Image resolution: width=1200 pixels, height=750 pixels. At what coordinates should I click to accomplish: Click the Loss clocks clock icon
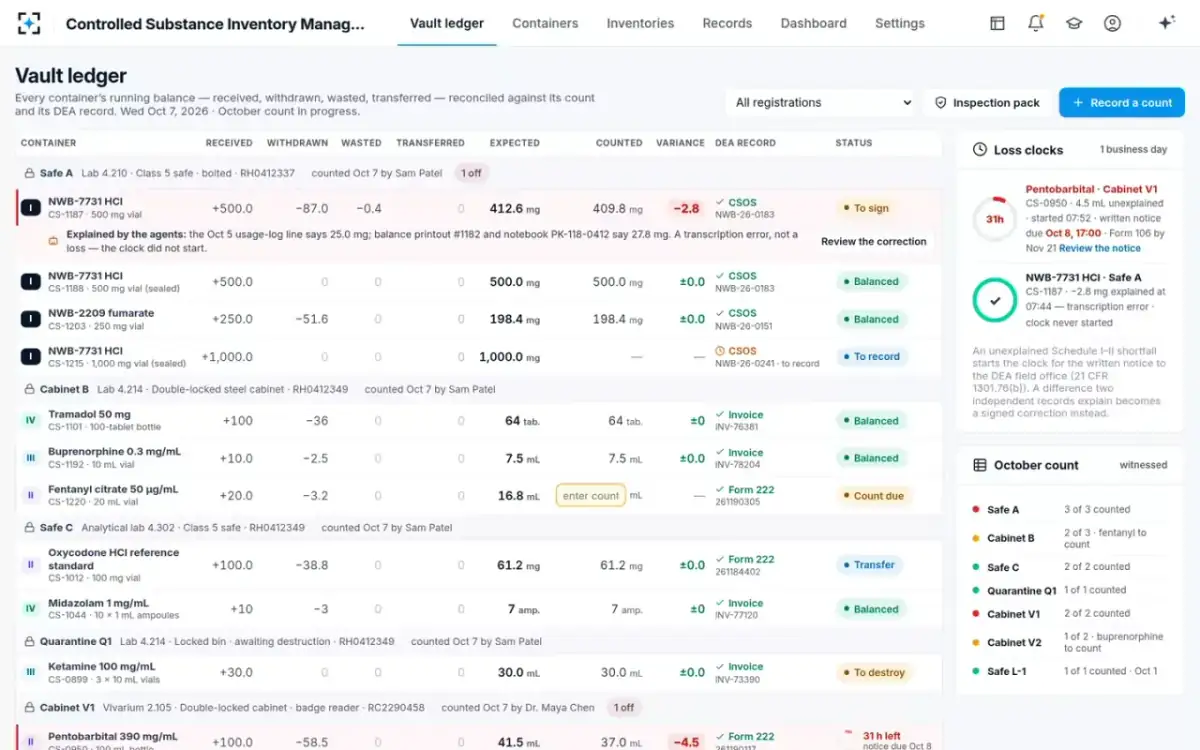pyautogui.click(x=980, y=150)
